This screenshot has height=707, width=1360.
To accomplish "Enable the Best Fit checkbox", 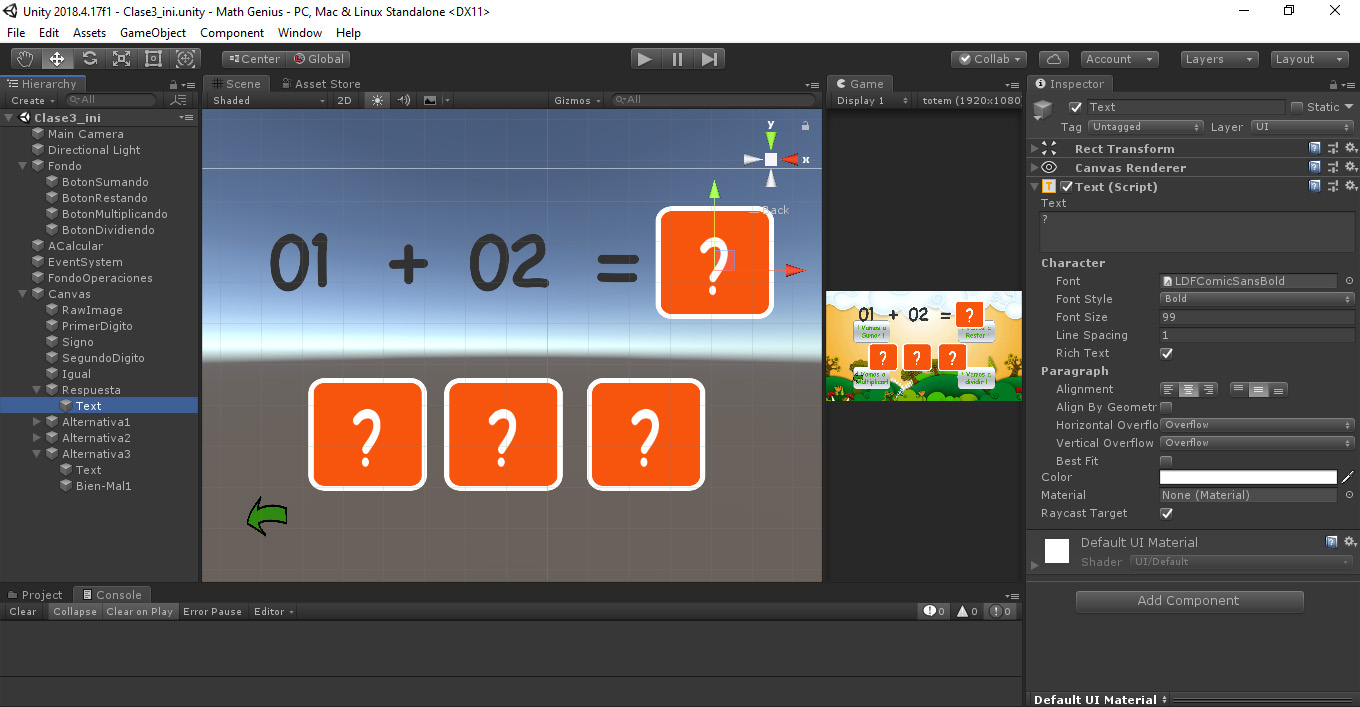I will [1166, 461].
